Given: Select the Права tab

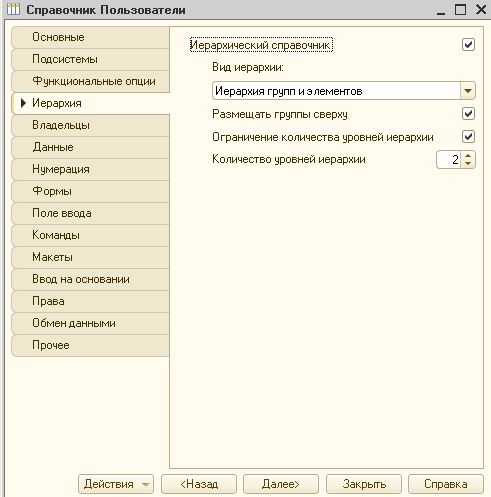Looking at the screenshot, I should pyautogui.click(x=90, y=301).
